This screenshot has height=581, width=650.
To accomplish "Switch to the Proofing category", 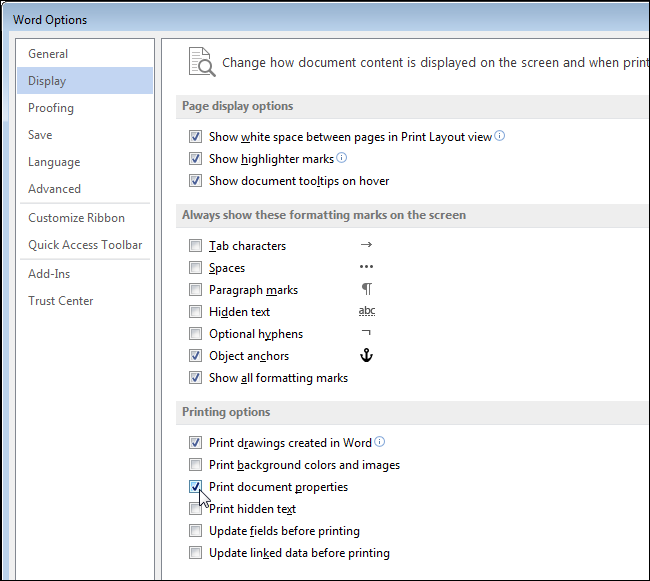I will coord(51,108).
